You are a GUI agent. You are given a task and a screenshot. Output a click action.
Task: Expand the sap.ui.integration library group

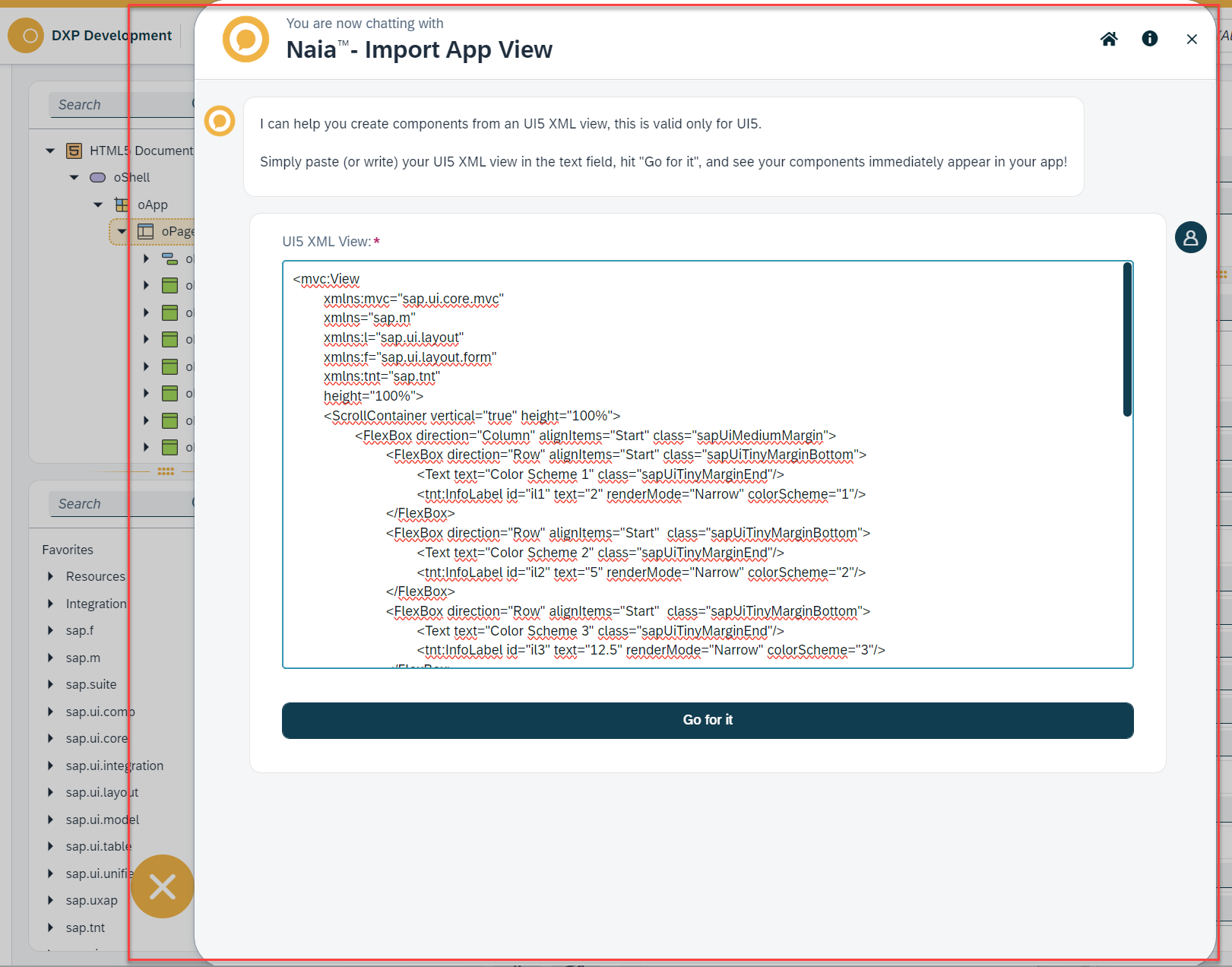50,766
